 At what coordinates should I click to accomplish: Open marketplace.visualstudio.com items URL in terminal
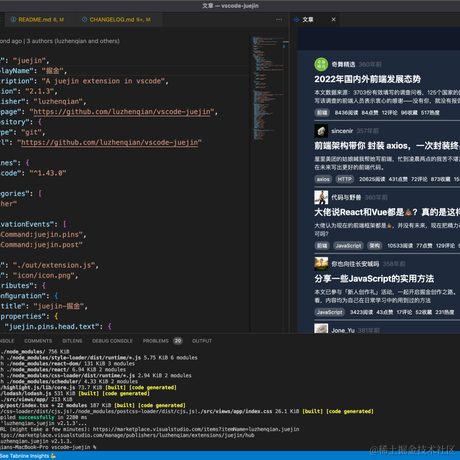(196, 429)
